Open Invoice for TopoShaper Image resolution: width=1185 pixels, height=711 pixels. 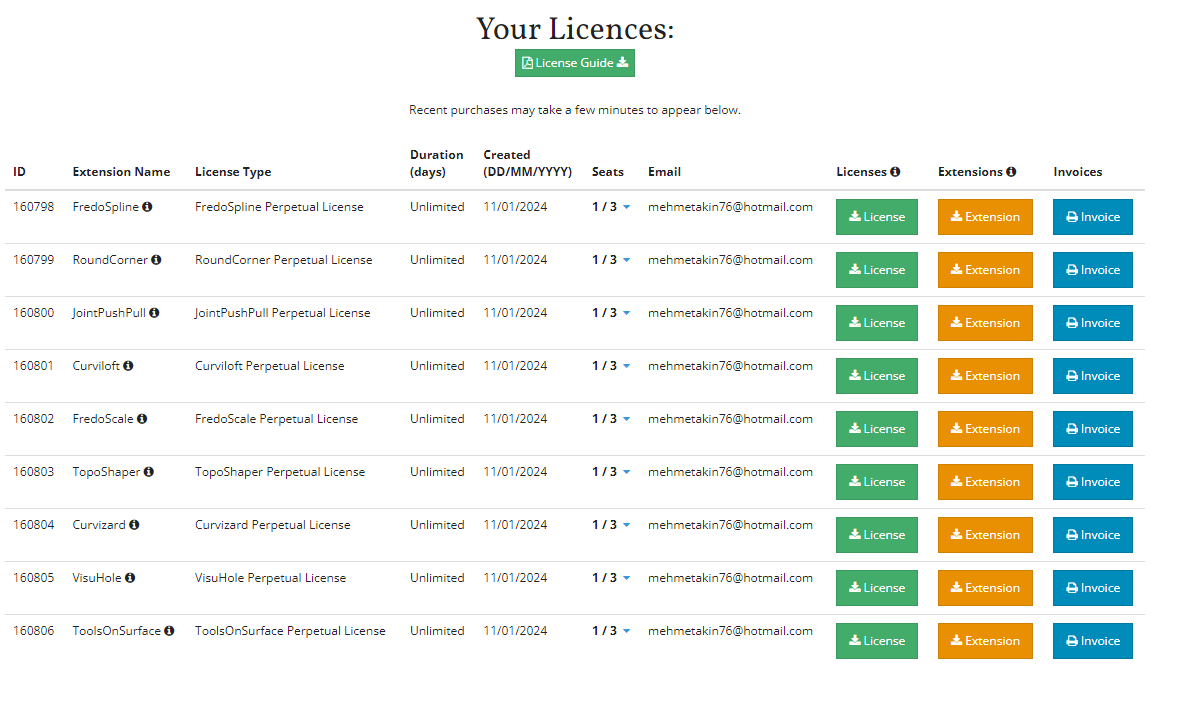(x=1093, y=481)
